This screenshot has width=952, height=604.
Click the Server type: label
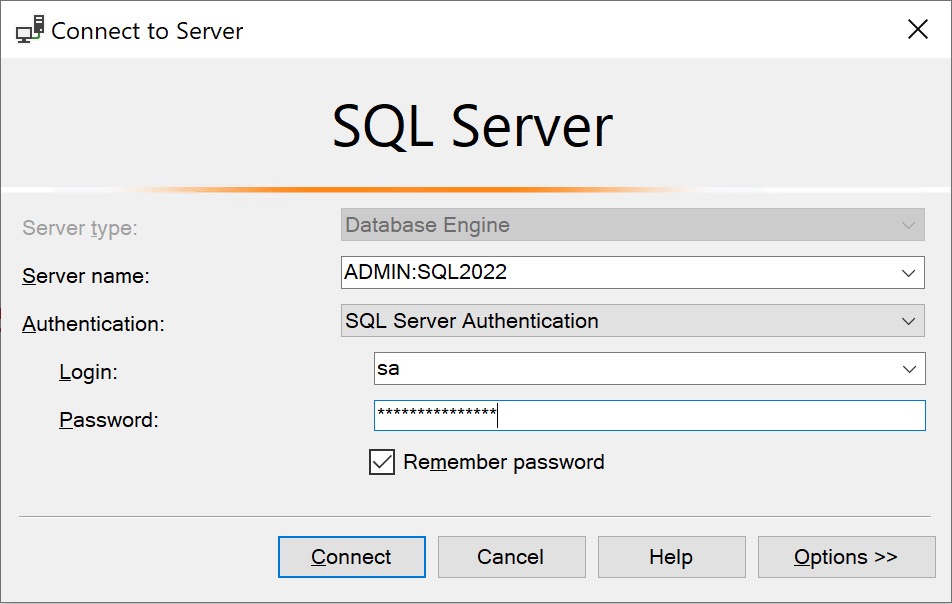pos(80,228)
